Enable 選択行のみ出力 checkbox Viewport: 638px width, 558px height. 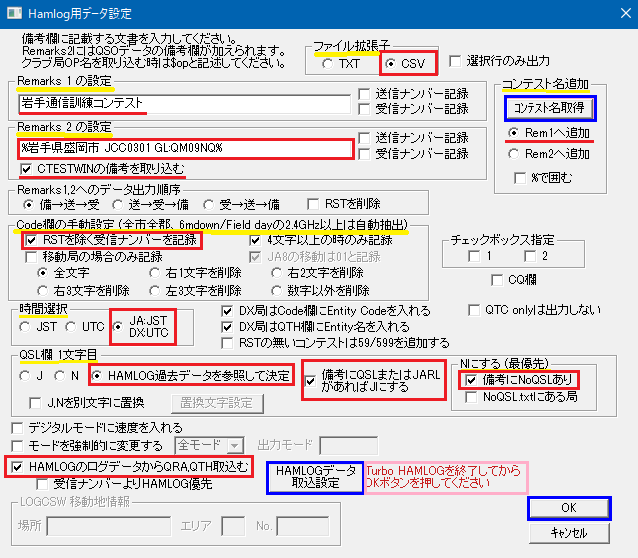(456, 60)
